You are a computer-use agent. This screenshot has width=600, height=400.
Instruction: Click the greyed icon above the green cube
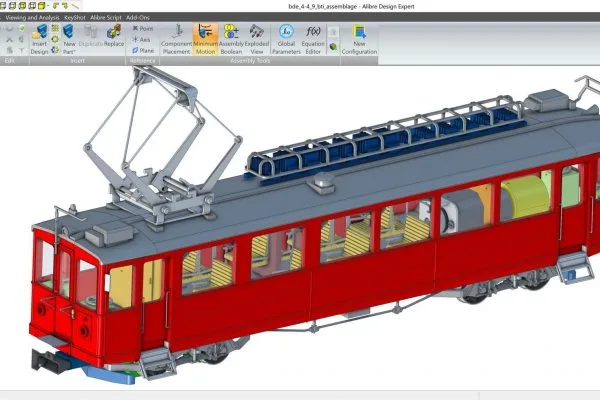[x=333, y=32]
